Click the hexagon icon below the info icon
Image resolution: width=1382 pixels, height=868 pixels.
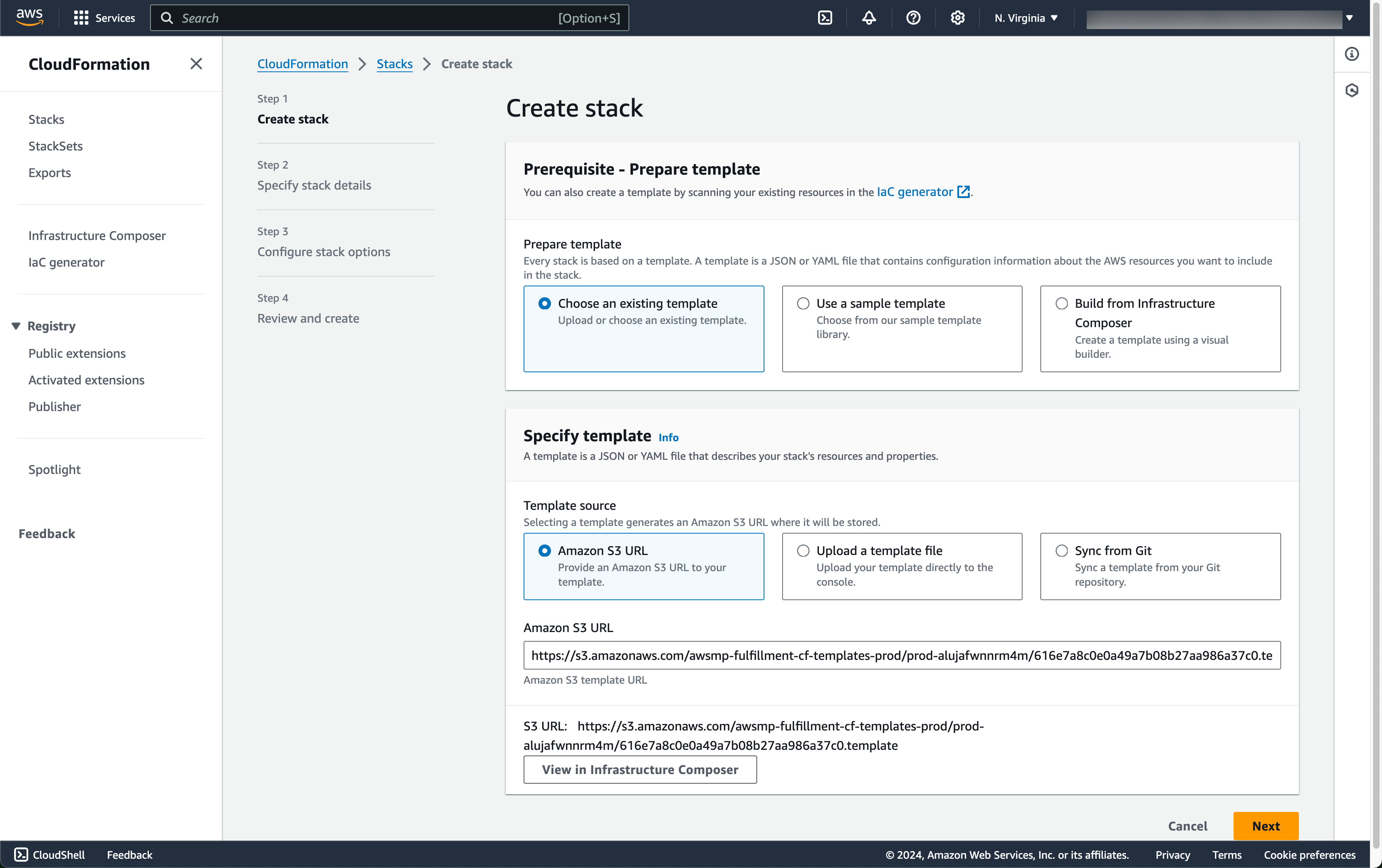1352,90
